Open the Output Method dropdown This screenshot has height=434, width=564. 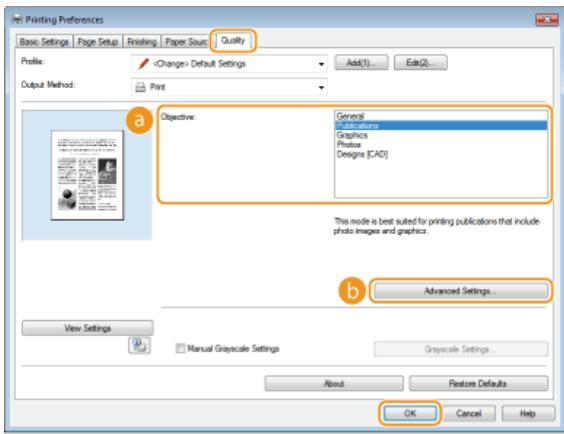(229, 87)
